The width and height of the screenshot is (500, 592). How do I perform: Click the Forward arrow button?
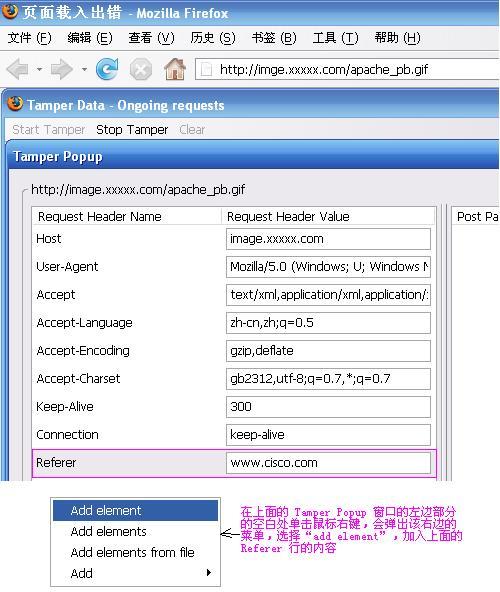pos(62,69)
